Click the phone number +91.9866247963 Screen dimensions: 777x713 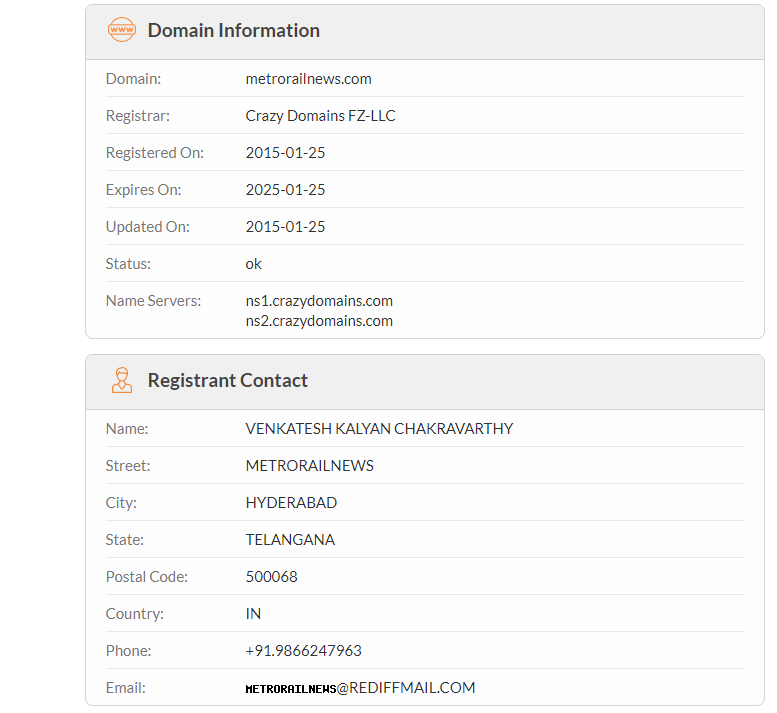click(303, 651)
